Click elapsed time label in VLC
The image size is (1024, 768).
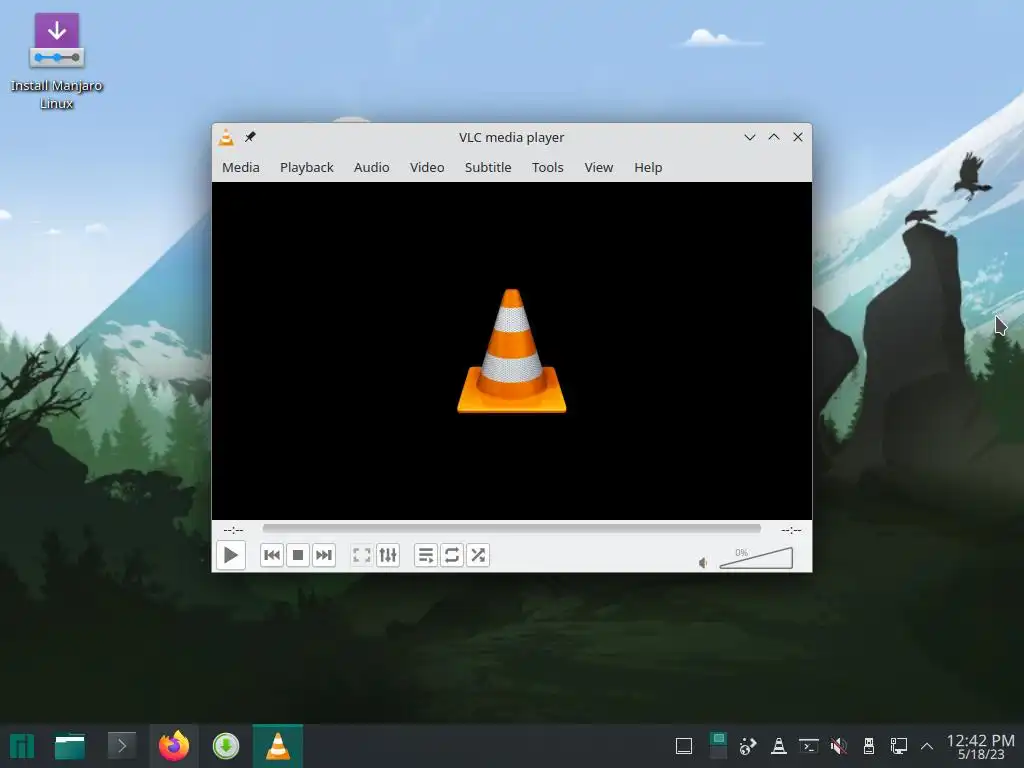click(233, 530)
